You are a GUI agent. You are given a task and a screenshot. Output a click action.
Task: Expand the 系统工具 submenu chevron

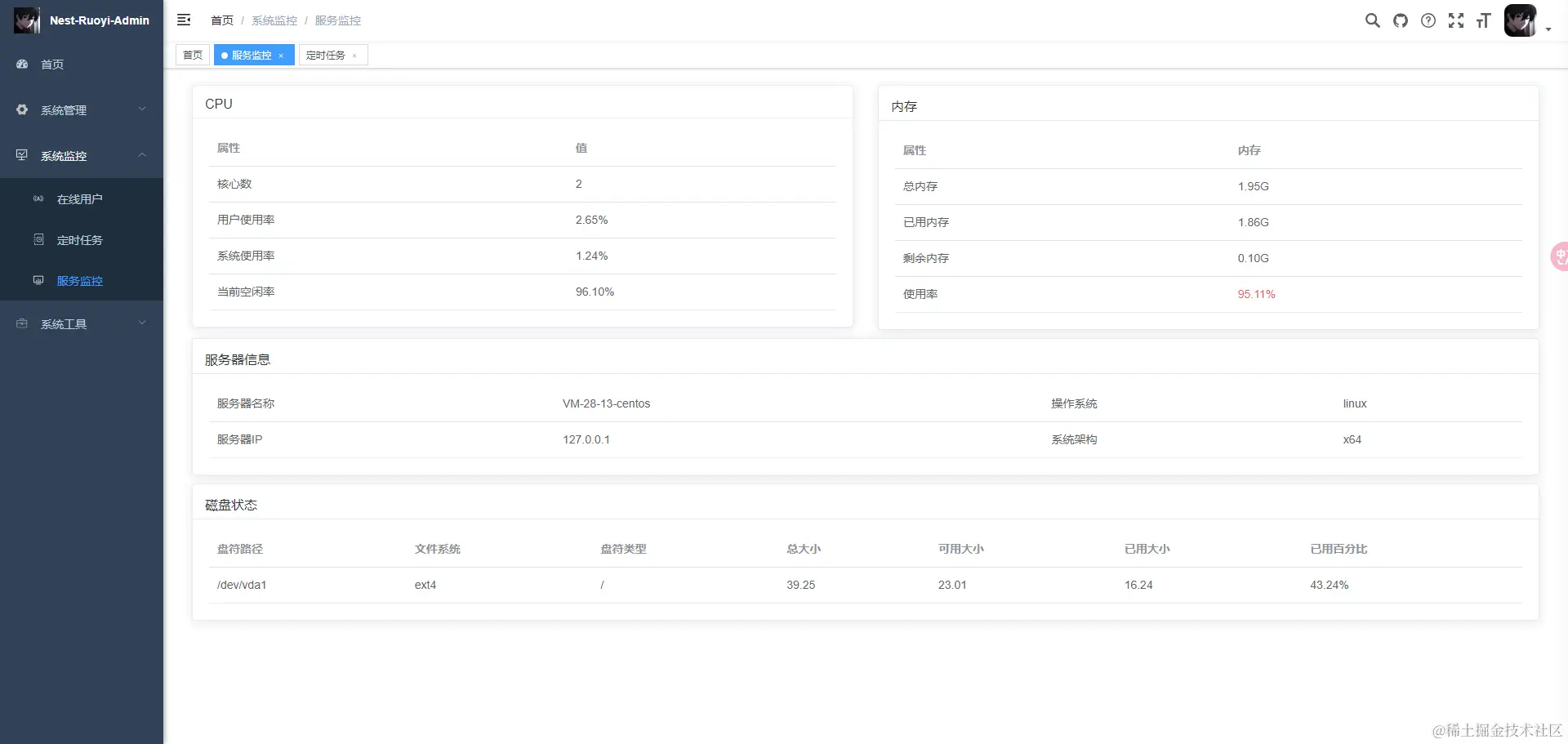[x=142, y=323]
